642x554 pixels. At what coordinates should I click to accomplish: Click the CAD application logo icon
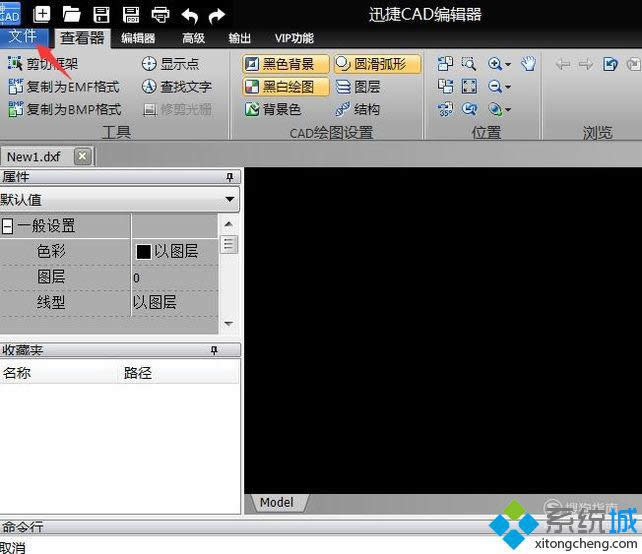[10, 13]
